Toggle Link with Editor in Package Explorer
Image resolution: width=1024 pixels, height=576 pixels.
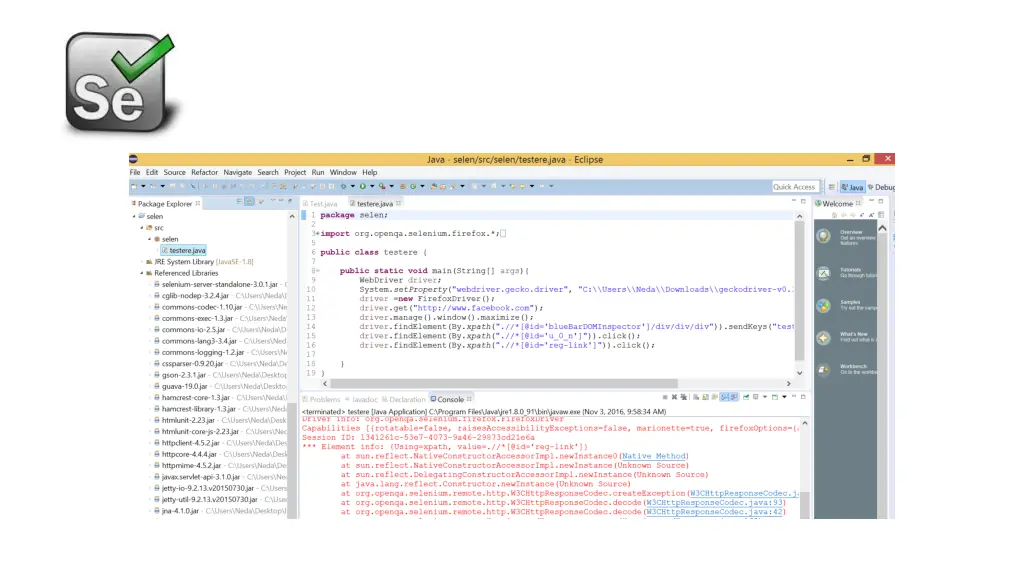point(249,202)
